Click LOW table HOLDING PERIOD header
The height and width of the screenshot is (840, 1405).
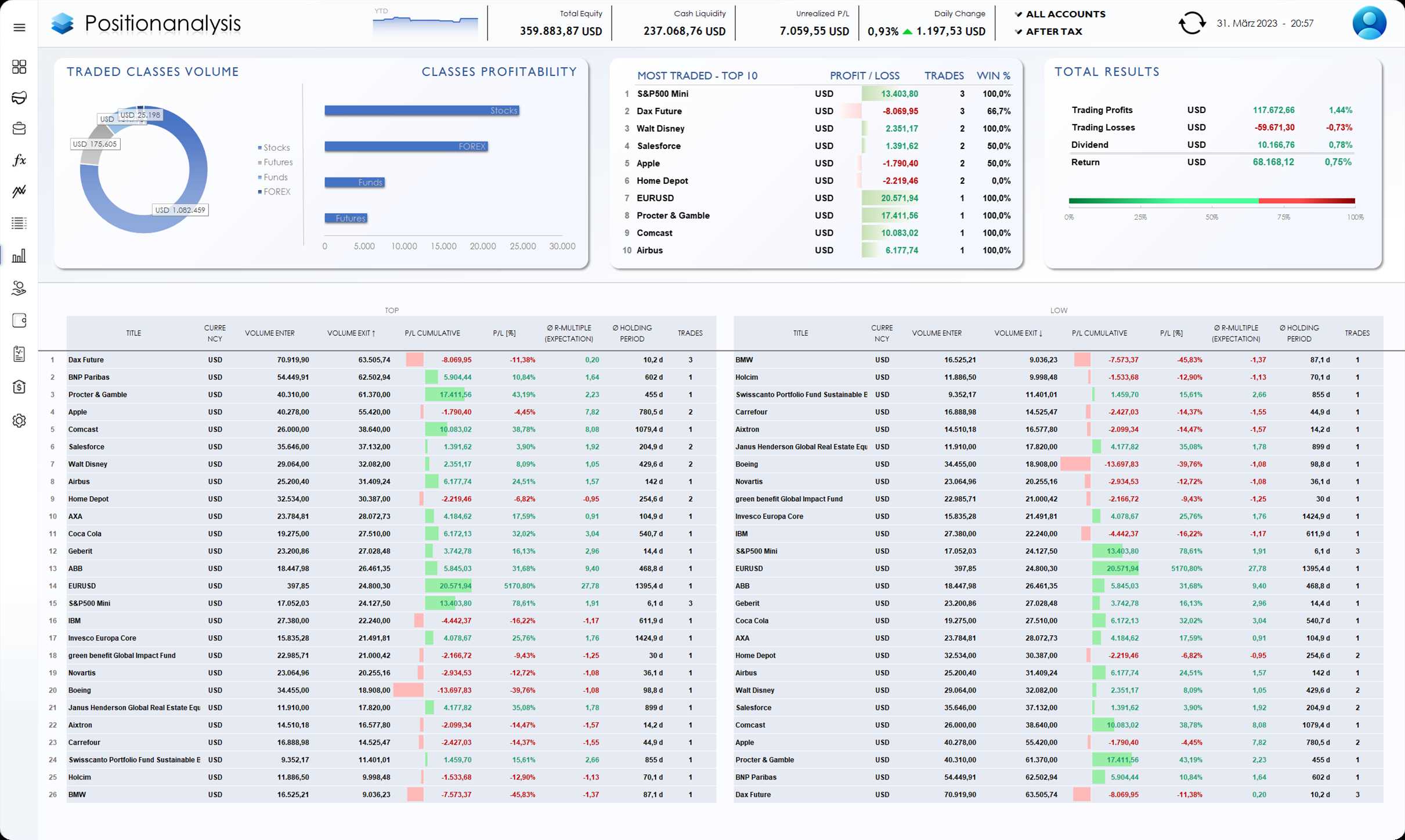point(1299,333)
